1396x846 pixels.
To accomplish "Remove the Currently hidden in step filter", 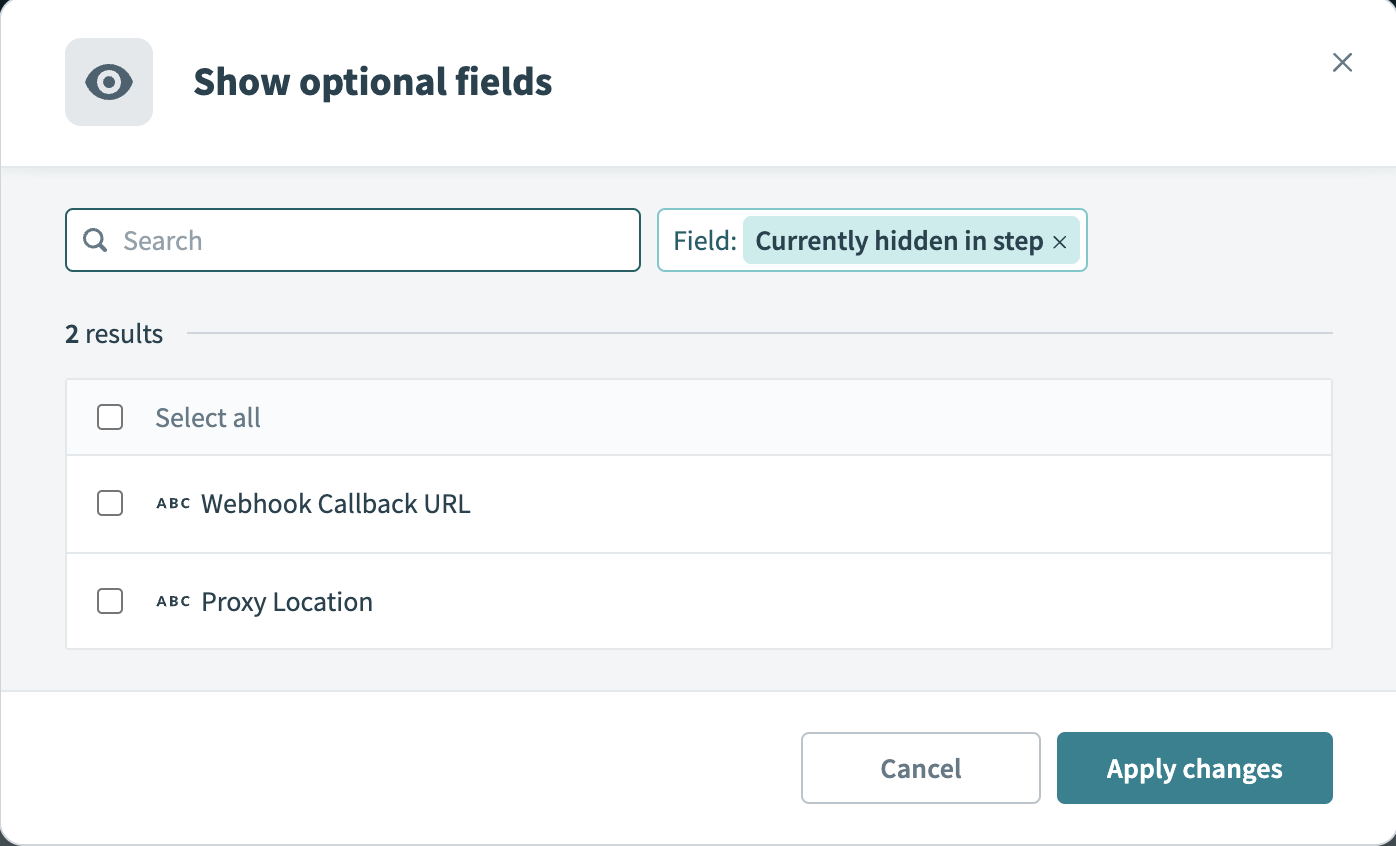I will [1060, 242].
